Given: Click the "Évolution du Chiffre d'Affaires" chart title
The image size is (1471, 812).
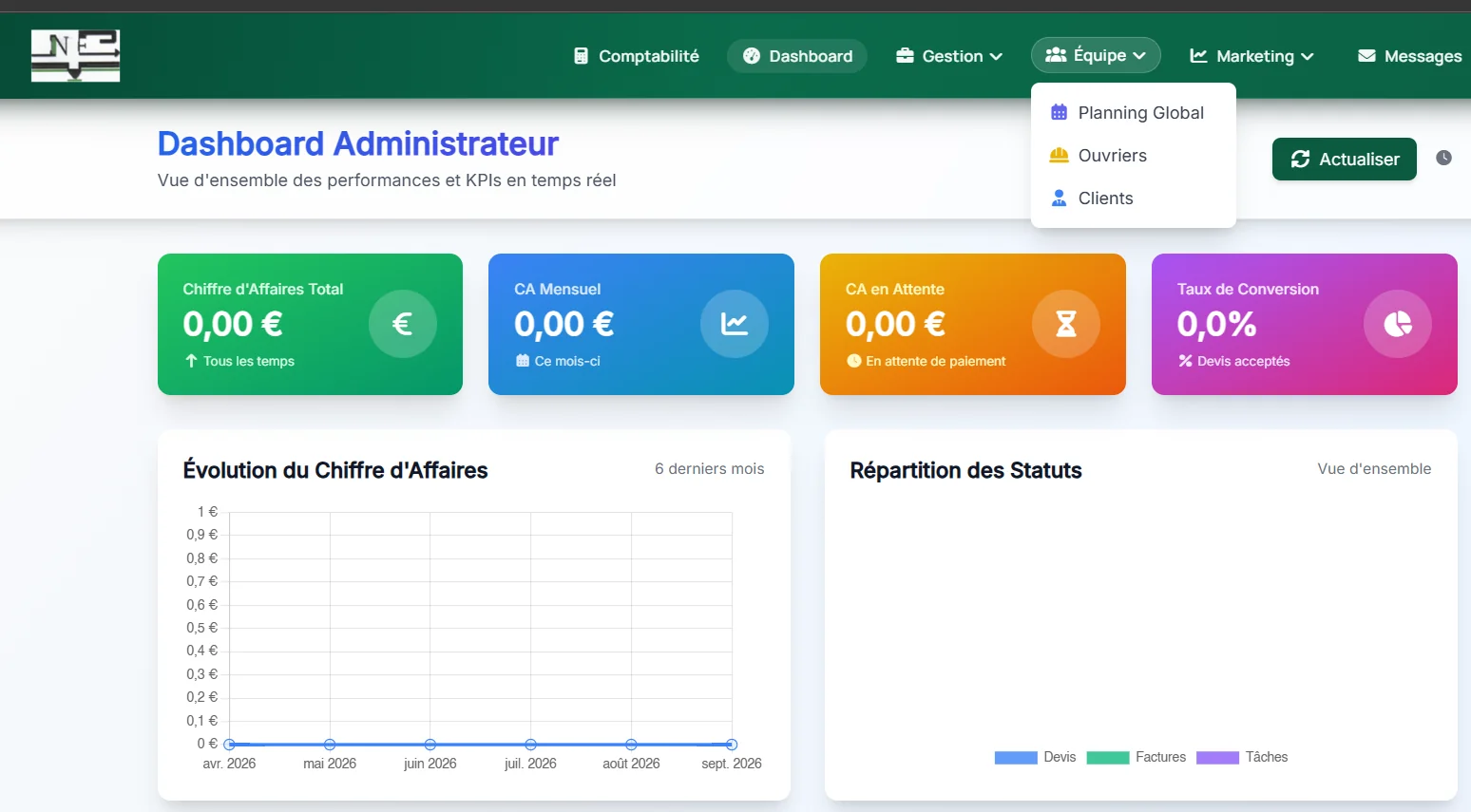Looking at the screenshot, I should (335, 470).
